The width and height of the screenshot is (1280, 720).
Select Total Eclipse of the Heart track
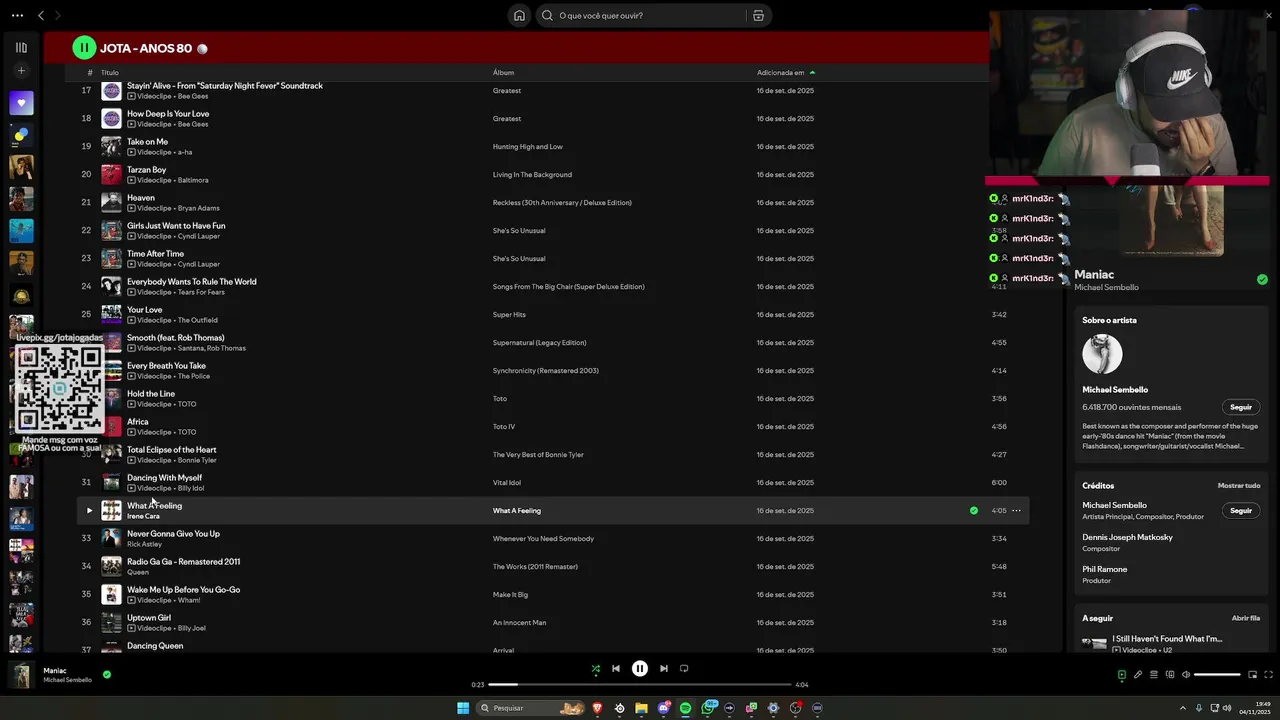click(171, 450)
